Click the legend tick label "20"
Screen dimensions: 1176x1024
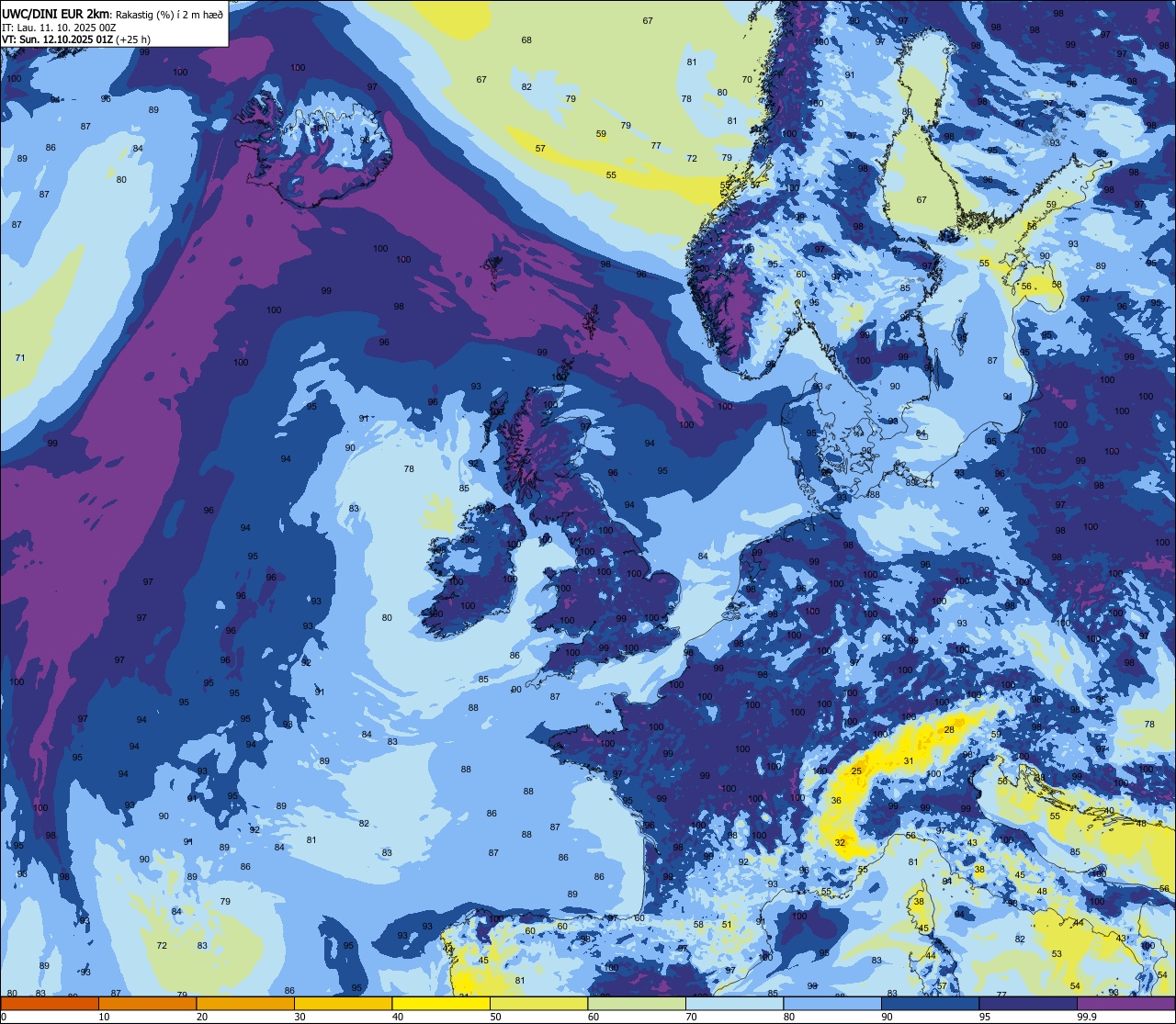(201, 1017)
